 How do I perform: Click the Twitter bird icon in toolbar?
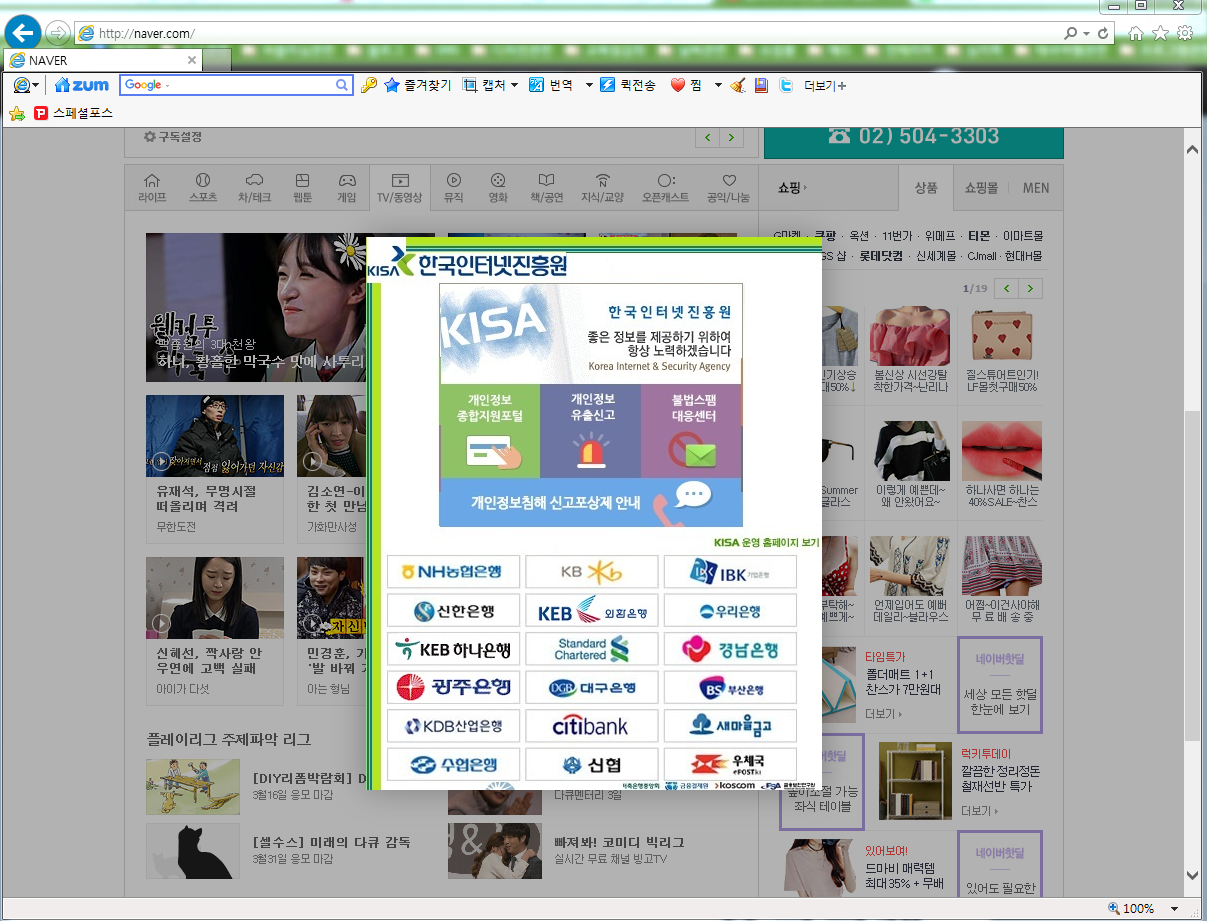[x=786, y=86]
